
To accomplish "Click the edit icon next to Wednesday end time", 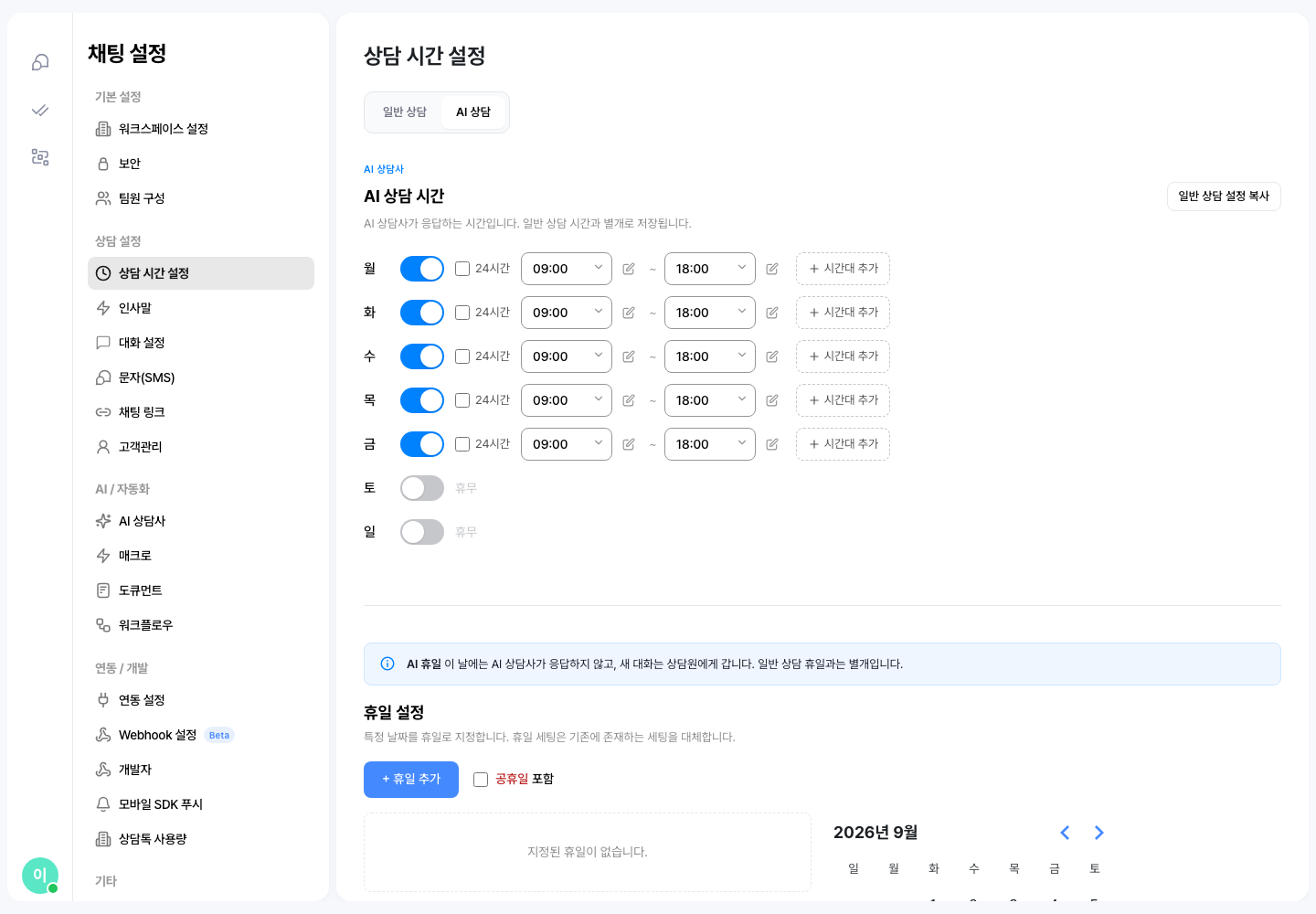I will (x=772, y=356).
